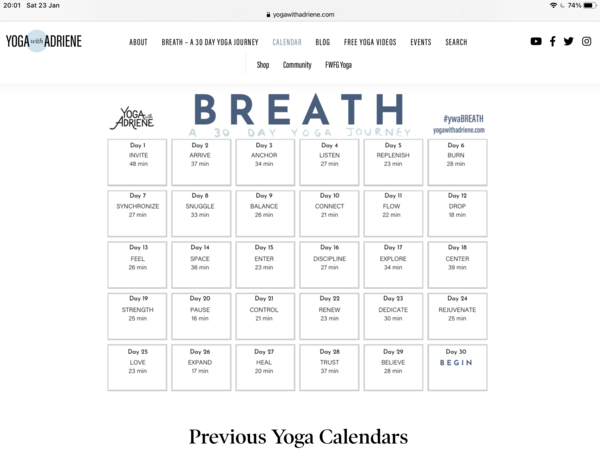Image resolution: width=600 pixels, height=450 pixels.
Task: Open the About menu item
Action: point(138,42)
